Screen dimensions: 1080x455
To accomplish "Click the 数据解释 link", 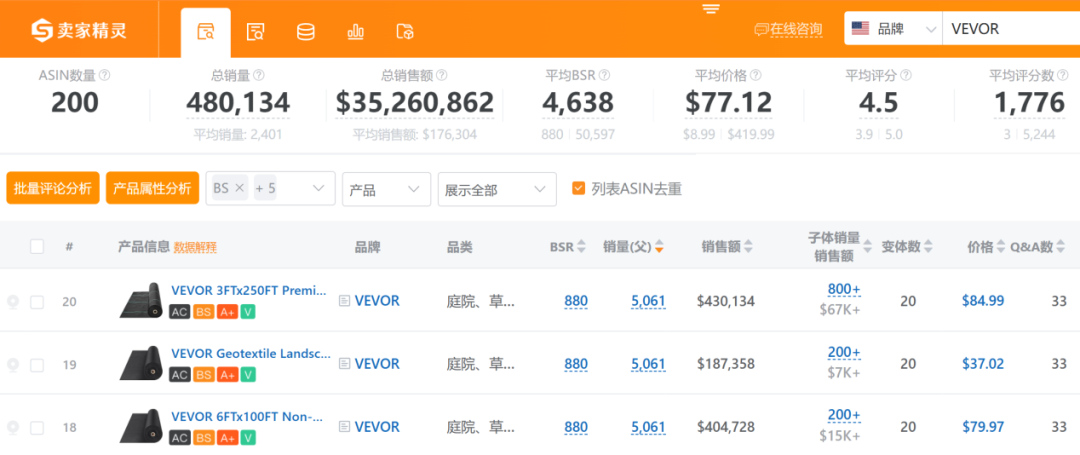I will click(196, 248).
